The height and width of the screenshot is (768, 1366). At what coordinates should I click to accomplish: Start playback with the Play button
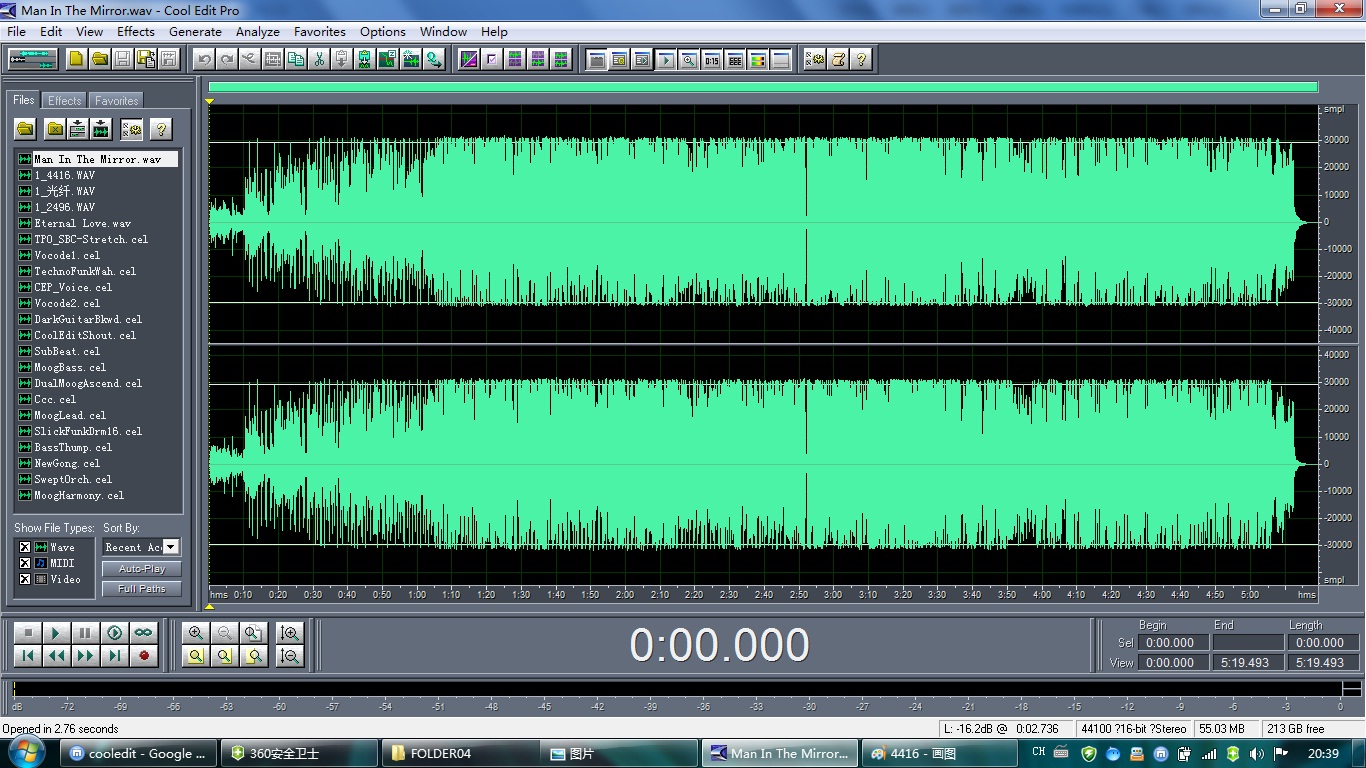pos(57,633)
